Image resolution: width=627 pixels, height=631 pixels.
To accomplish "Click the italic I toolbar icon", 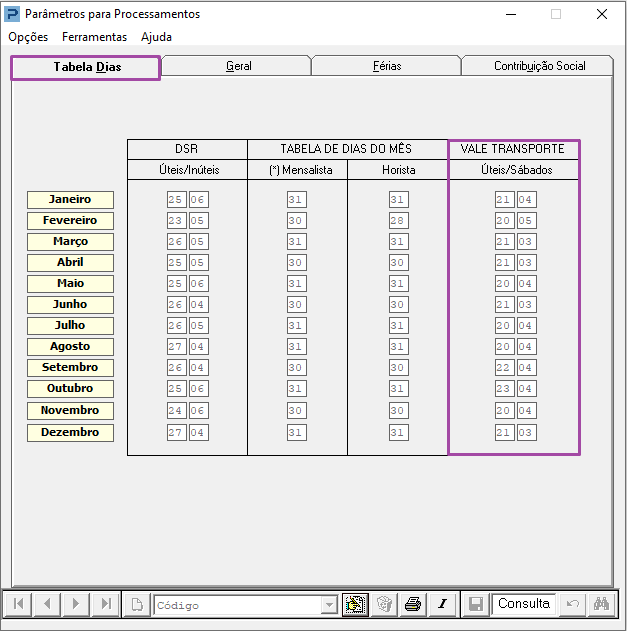I will (x=443, y=604).
